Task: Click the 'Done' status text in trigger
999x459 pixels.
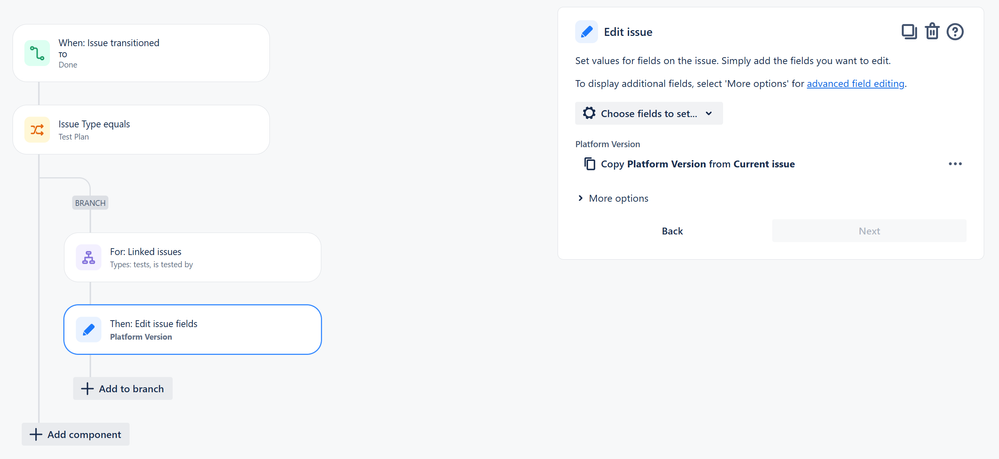Action: [x=68, y=65]
